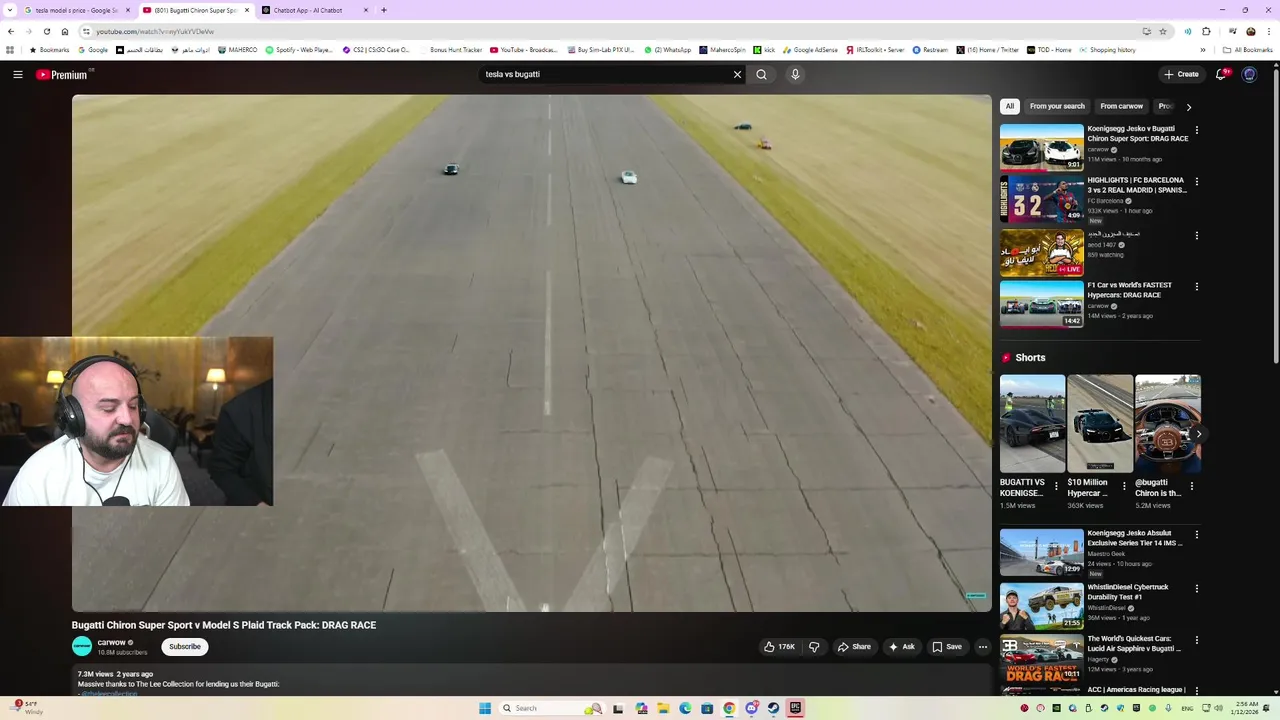This screenshot has width=1280, height=720.
Task: Open options for Koenigsegg Jesko v Bugatti video
Action: point(1196,130)
